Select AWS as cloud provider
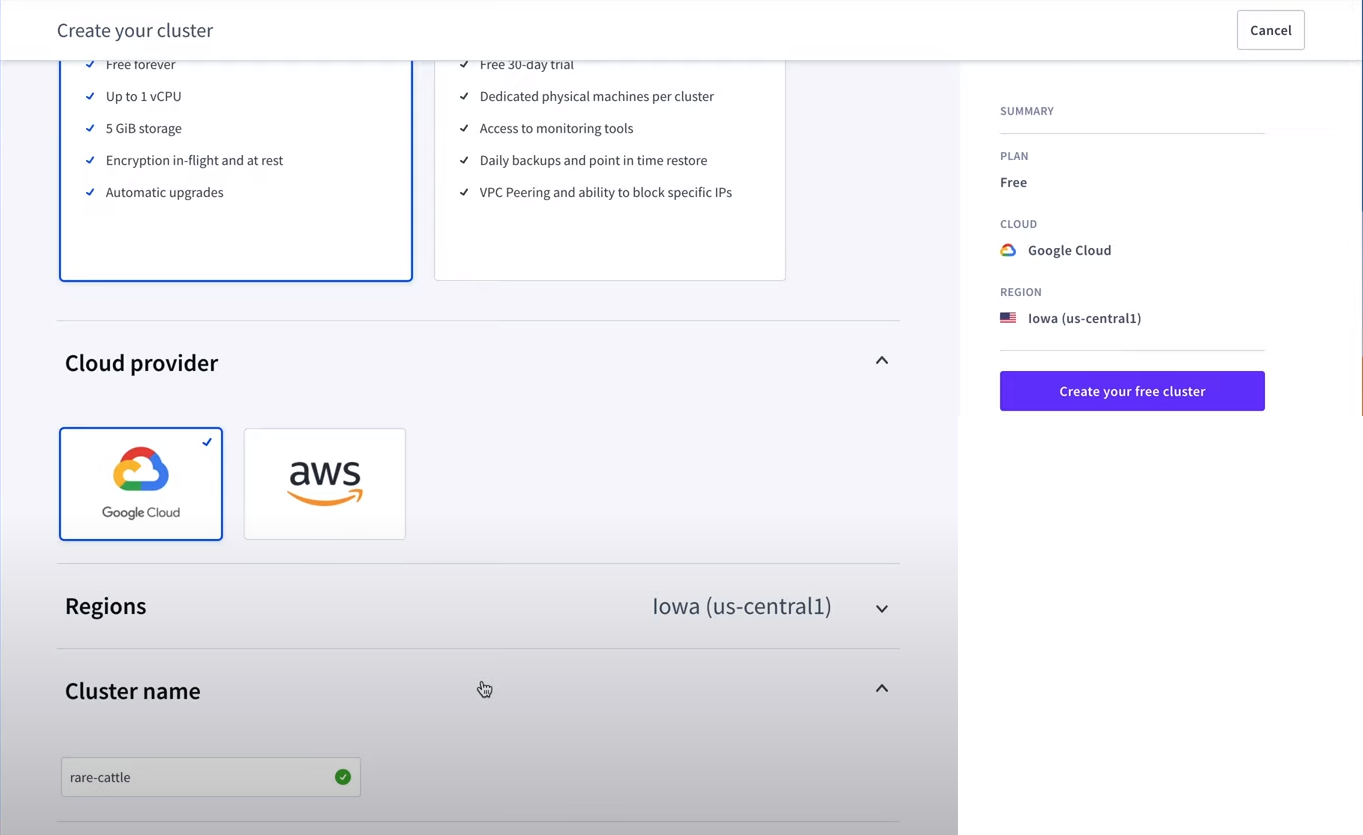Screen dimensions: 1363x835 325,484
